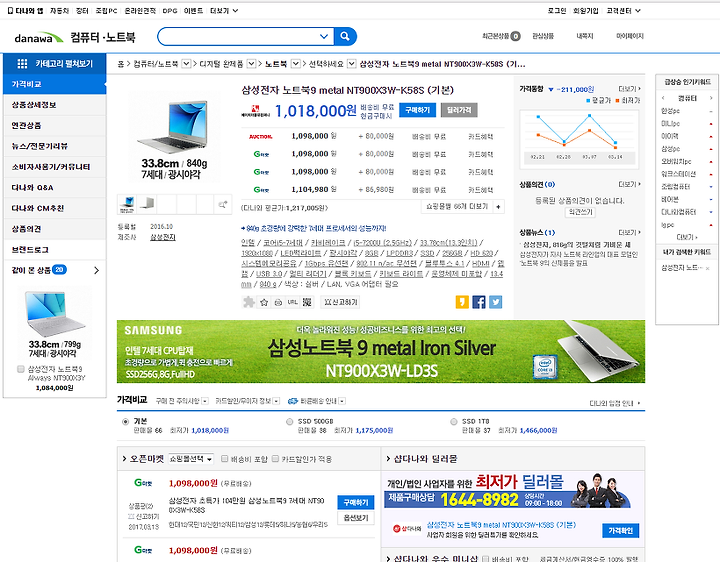Select the first product thumbnail below image
The width and height of the screenshot is (720, 562).
pyautogui.click(x=127, y=204)
